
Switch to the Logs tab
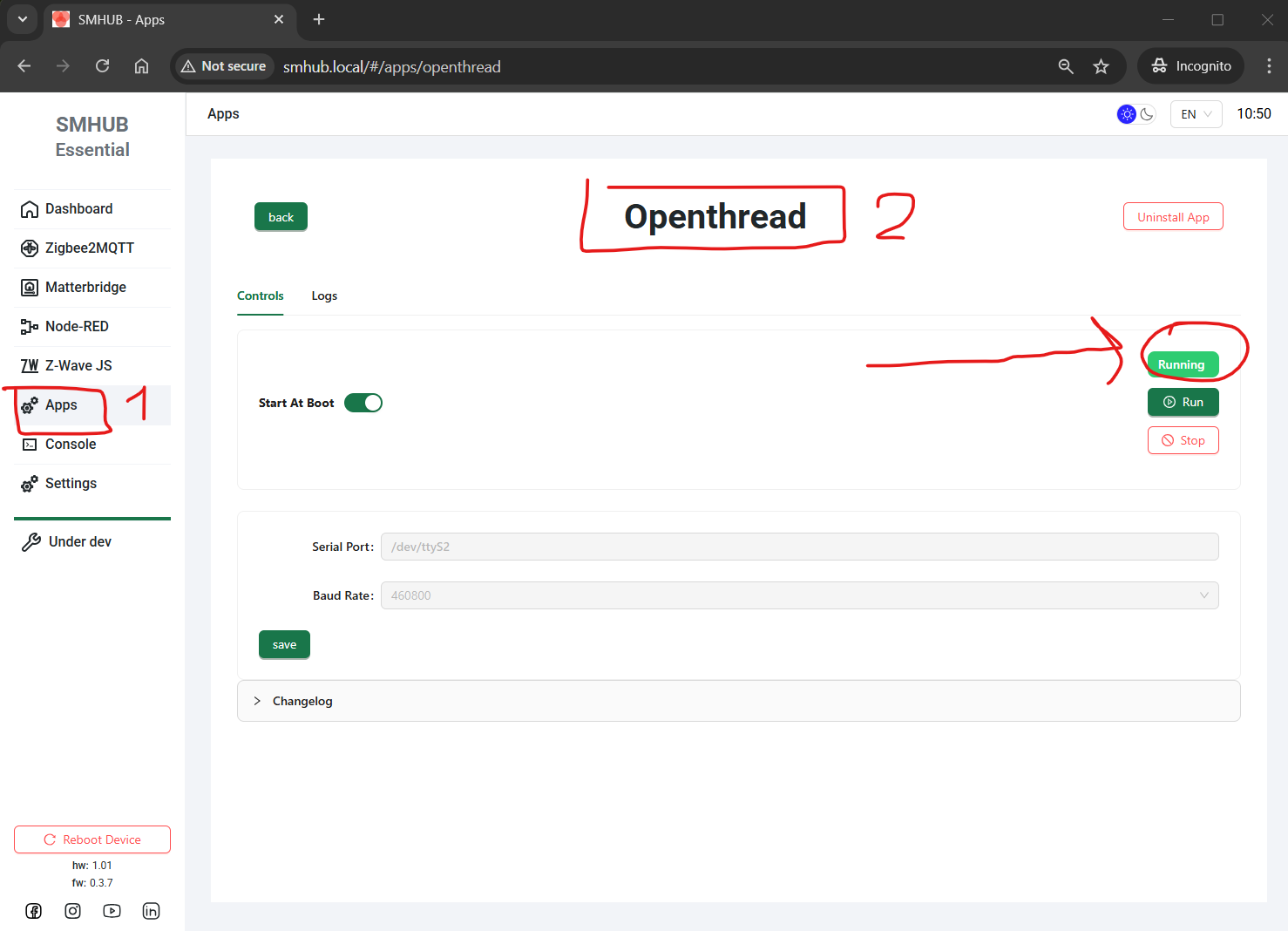point(324,296)
